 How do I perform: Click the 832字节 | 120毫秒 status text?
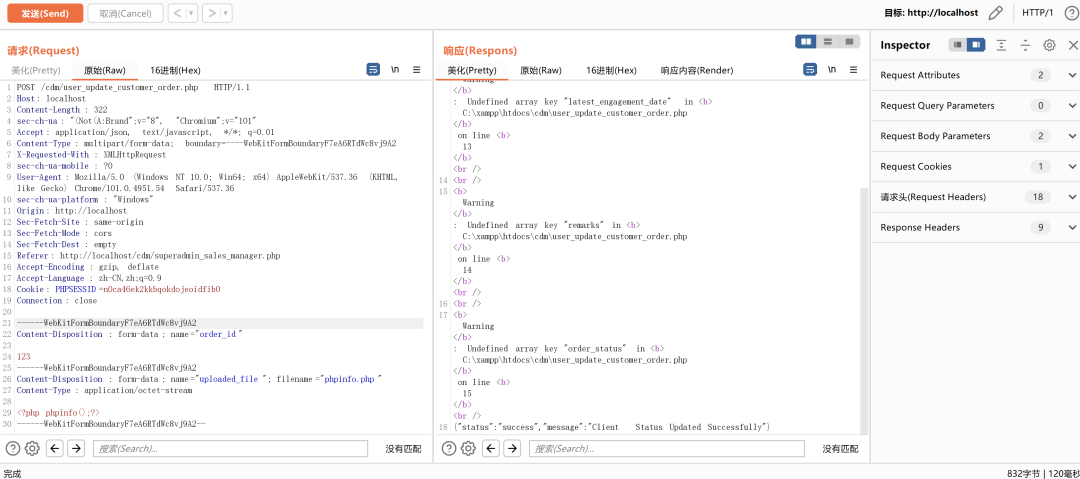click(x=1041, y=473)
